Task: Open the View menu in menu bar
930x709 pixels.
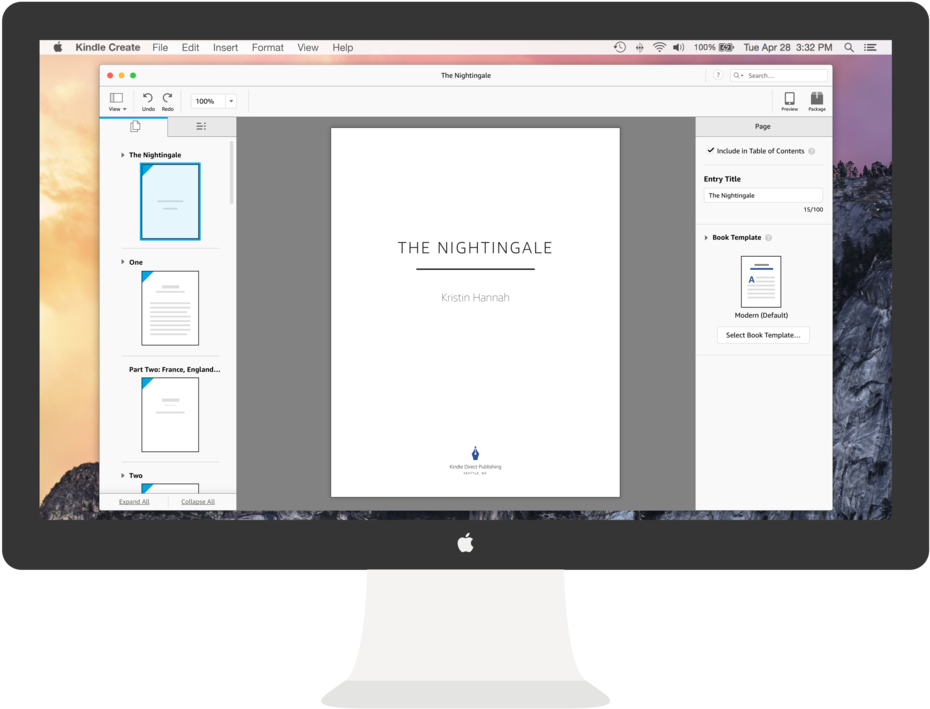Action: [x=308, y=47]
